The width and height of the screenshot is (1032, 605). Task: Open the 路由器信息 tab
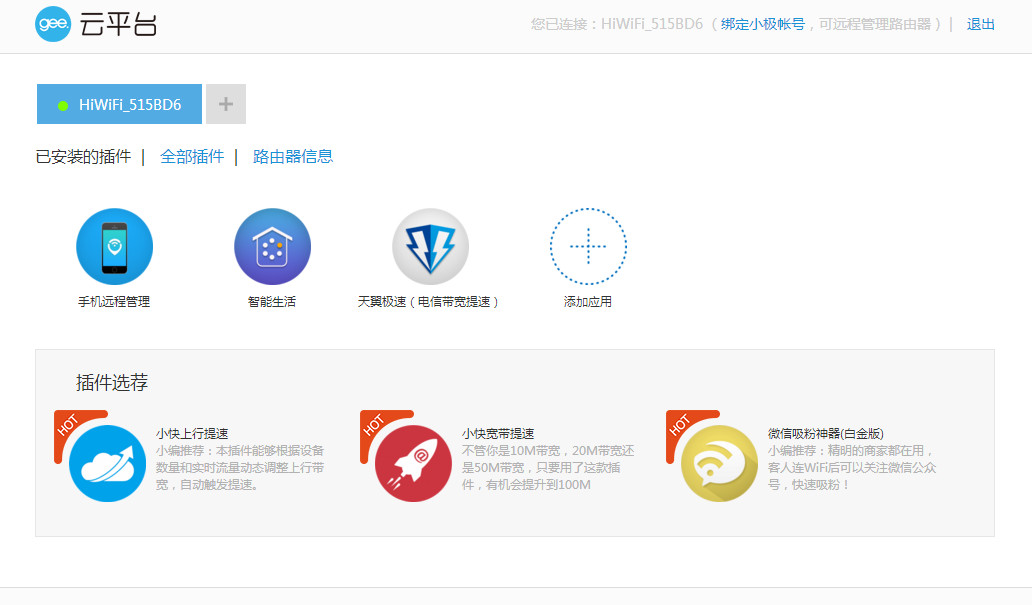(x=293, y=157)
